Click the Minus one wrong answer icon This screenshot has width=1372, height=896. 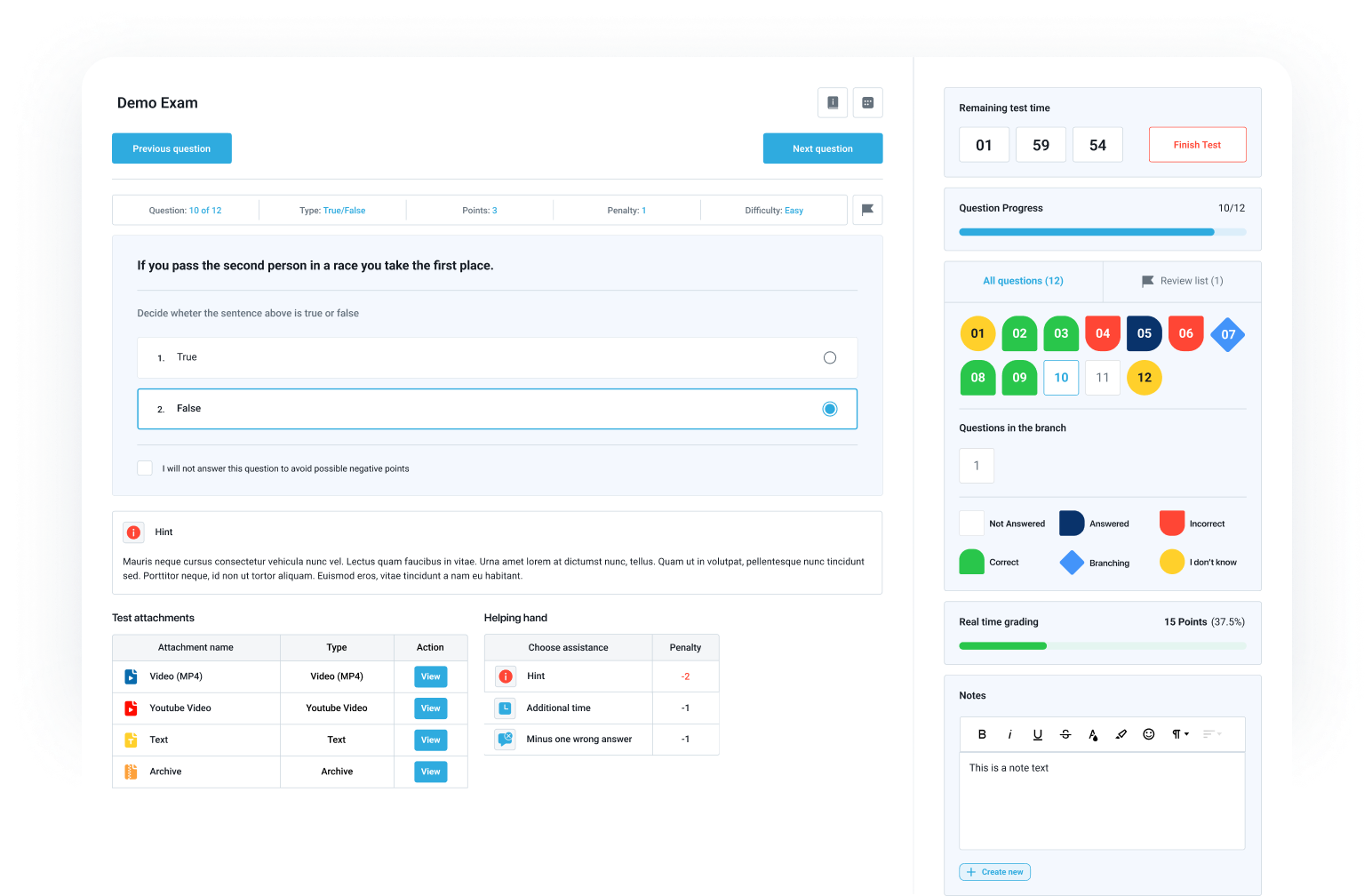tap(505, 739)
